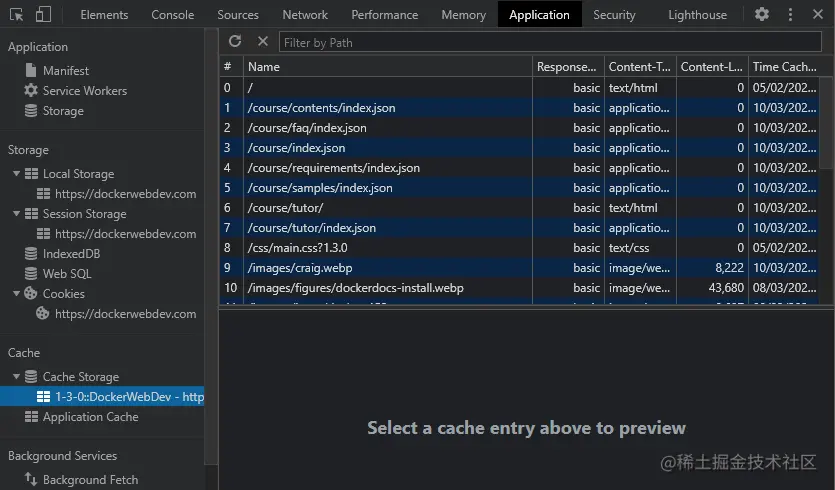This screenshot has height=490, width=835.
Task: Select the /images/craig.webp cache row
Action: (x=300, y=268)
